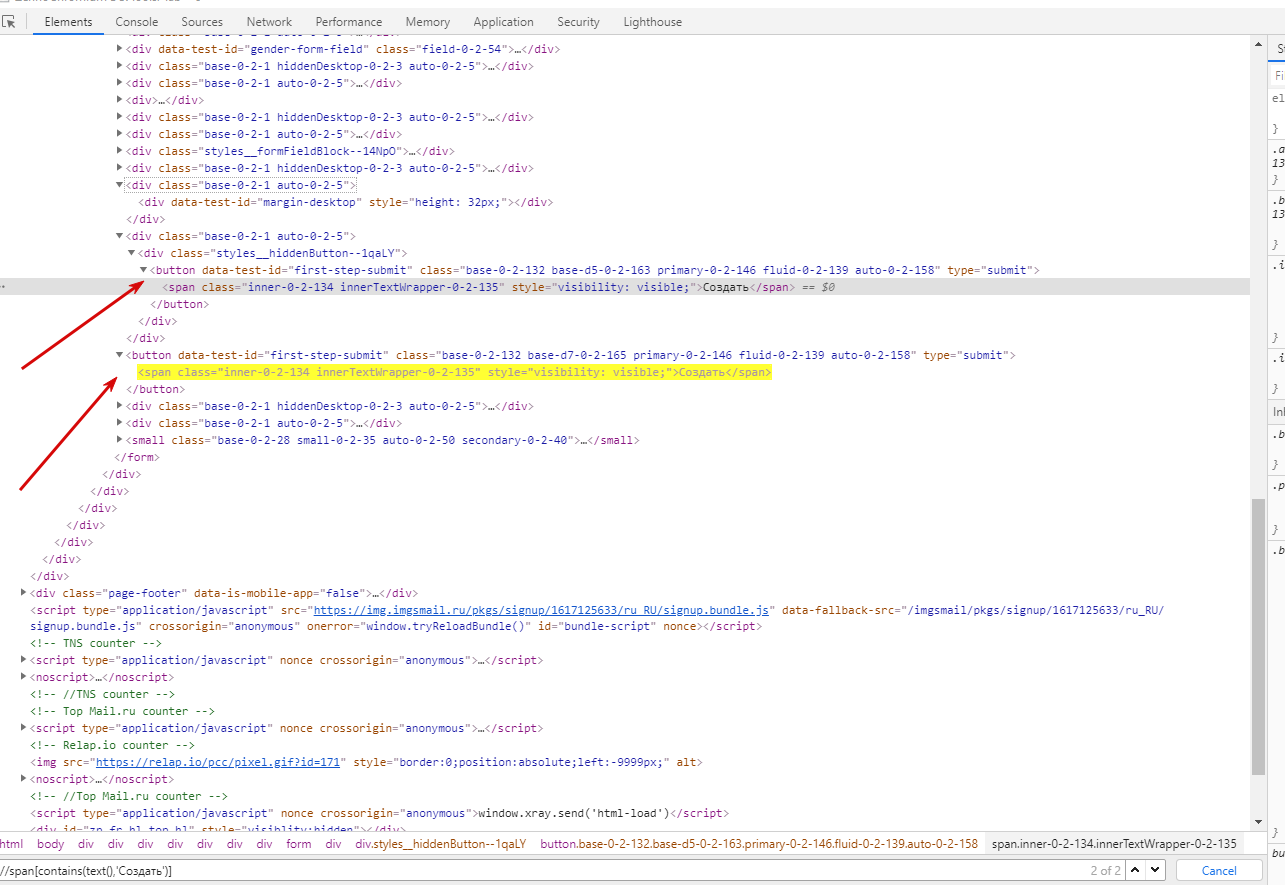Expand the page-footer div node

click(24, 593)
